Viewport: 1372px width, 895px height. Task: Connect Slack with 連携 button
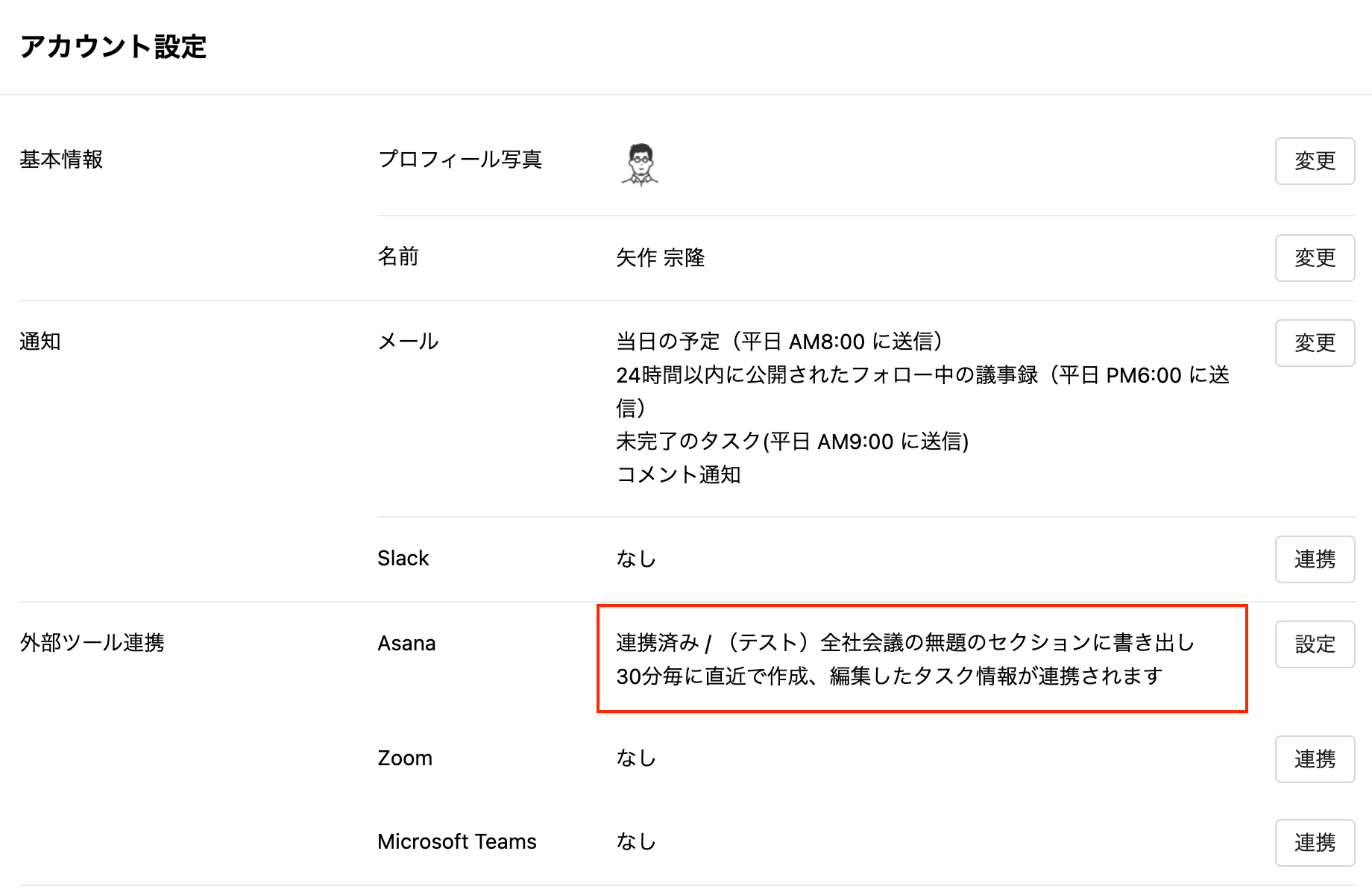click(x=1315, y=559)
